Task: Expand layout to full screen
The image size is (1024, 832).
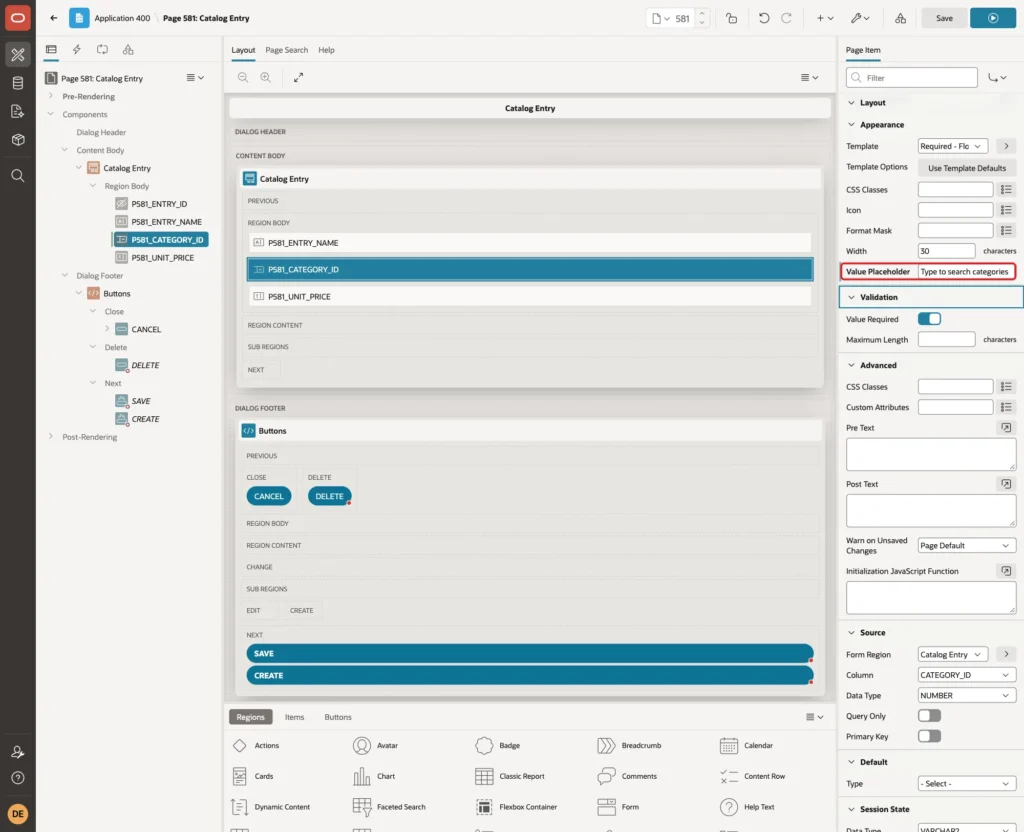Action: pyautogui.click(x=298, y=77)
